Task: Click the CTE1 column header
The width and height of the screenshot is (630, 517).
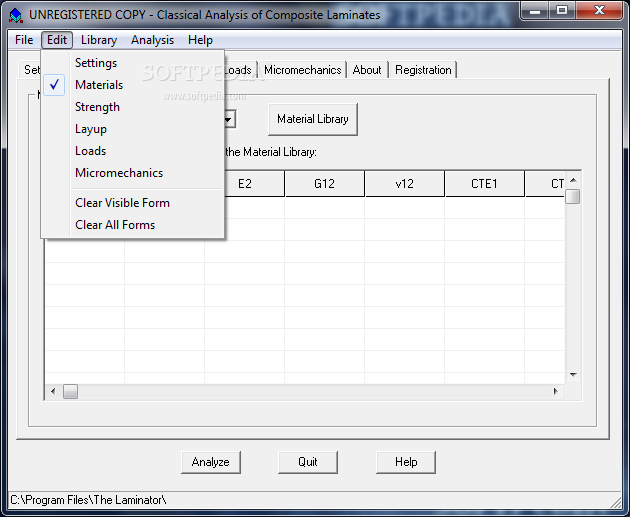Action: click(x=484, y=184)
